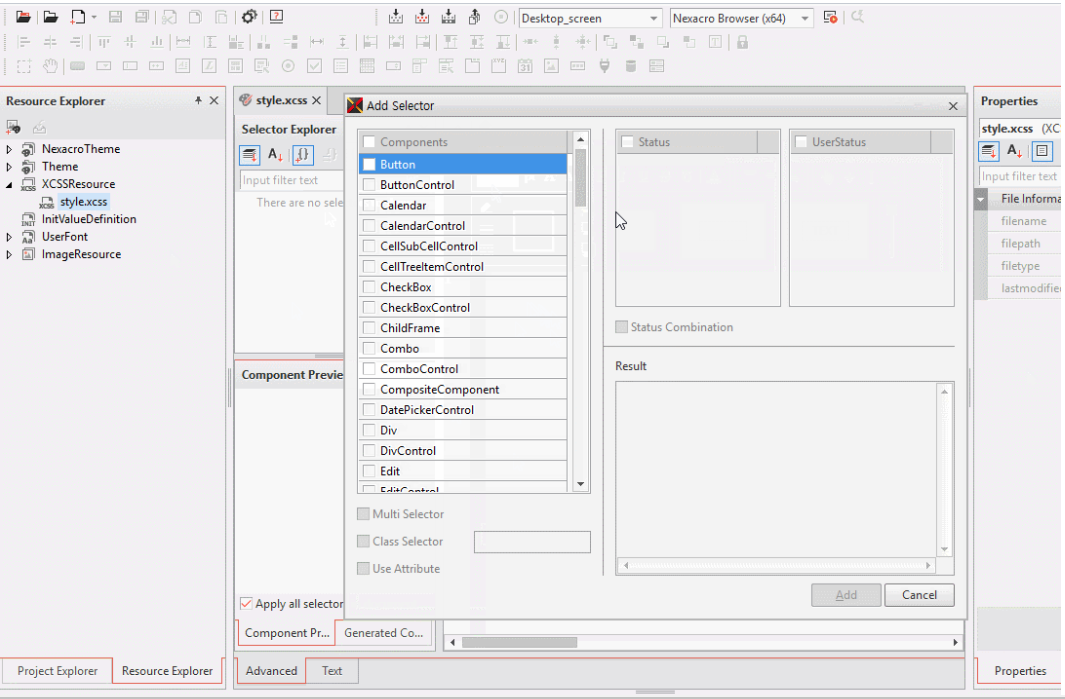The height and width of the screenshot is (699, 1065).
Task: Collapse the XCSSResource tree node
Action: click(x=9, y=184)
